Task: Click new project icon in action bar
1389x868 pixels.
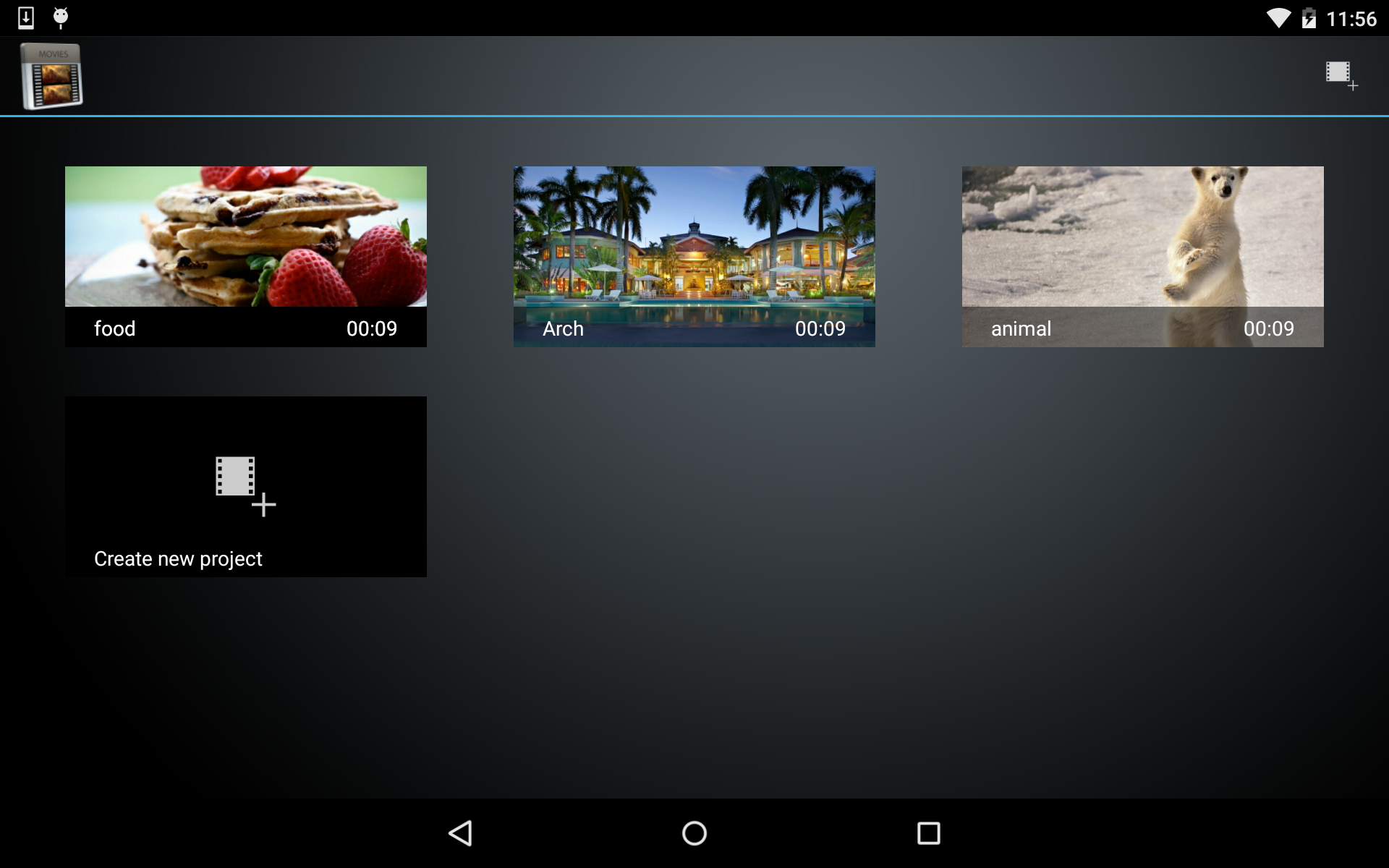Action: (1341, 75)
